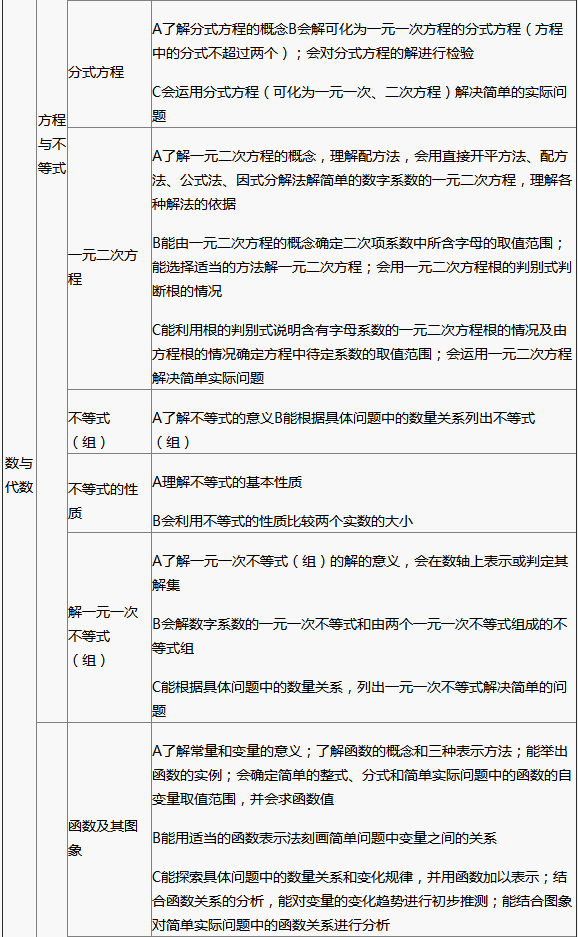Image resolution: width=578 pixels, height=937 pixels.
Task: Click the paragraph C能探索具体问题中的数量关系和变化规律
Action: pyautogui.click(x=362, y=901)
